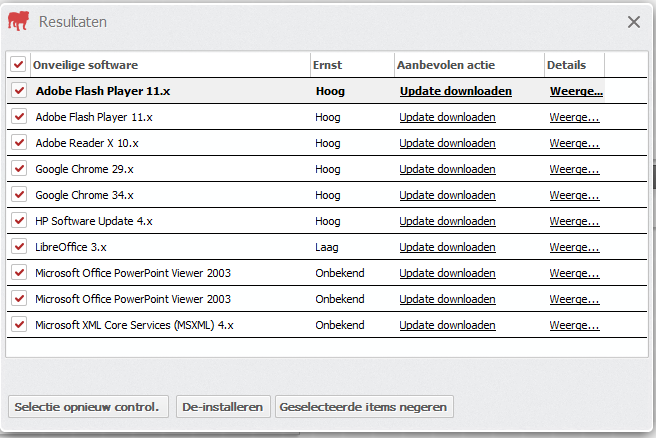
Task: Show details for LibreOffice 3.x
Action: point(574,247)
